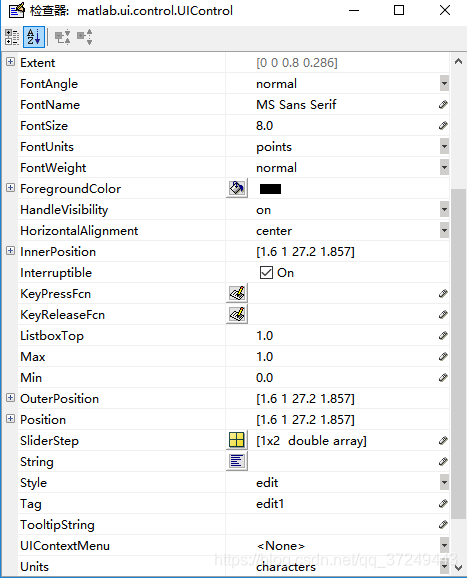This screenshot has height=578, width=467.
Task: Click the SliderStep value [1x2 double array]
Action: [311, 441]
